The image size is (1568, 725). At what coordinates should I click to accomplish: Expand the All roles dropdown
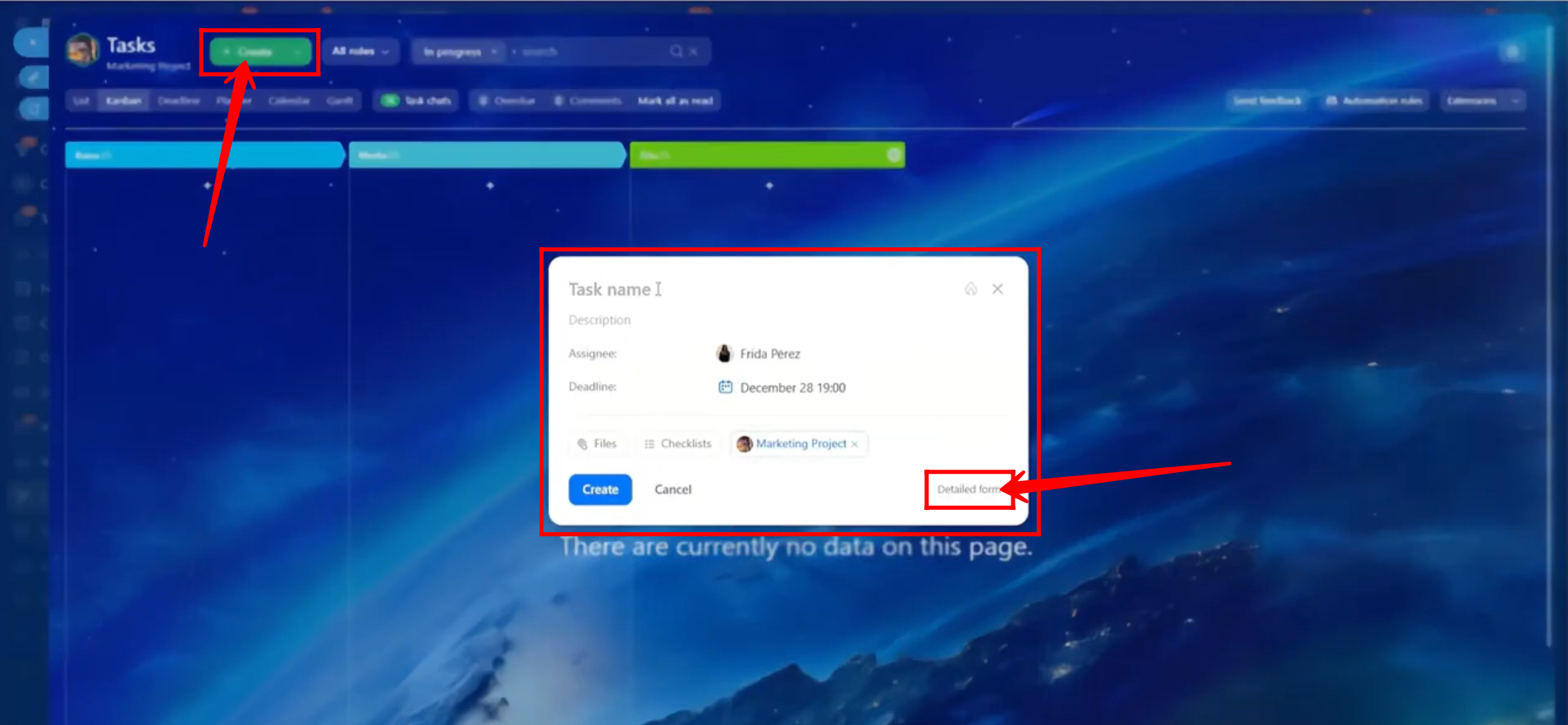click(360, 52)
